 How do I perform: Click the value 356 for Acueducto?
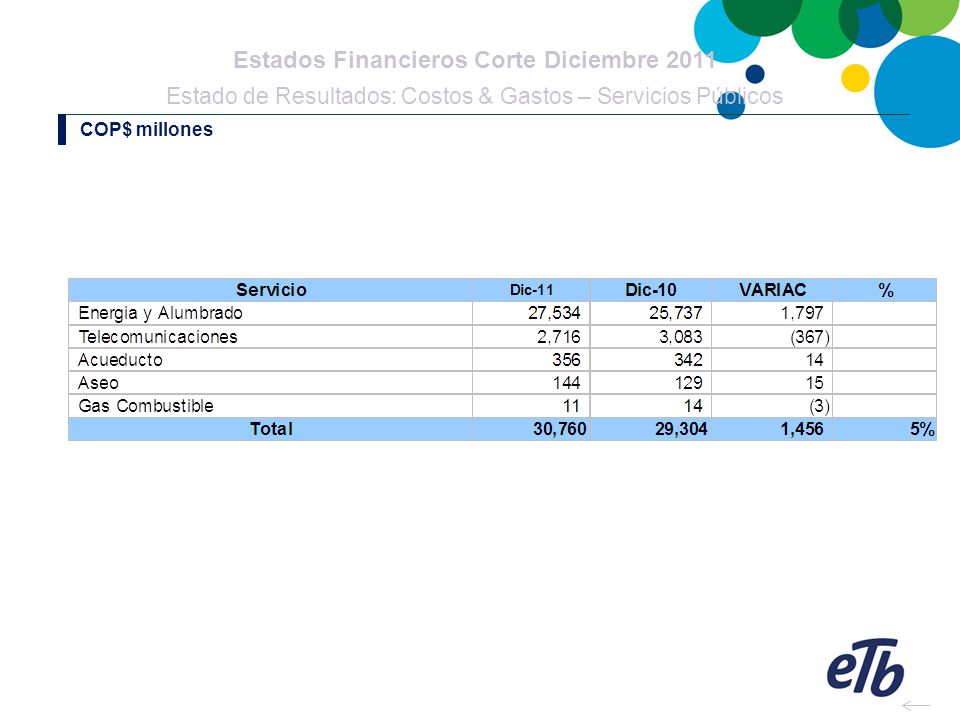566,359
